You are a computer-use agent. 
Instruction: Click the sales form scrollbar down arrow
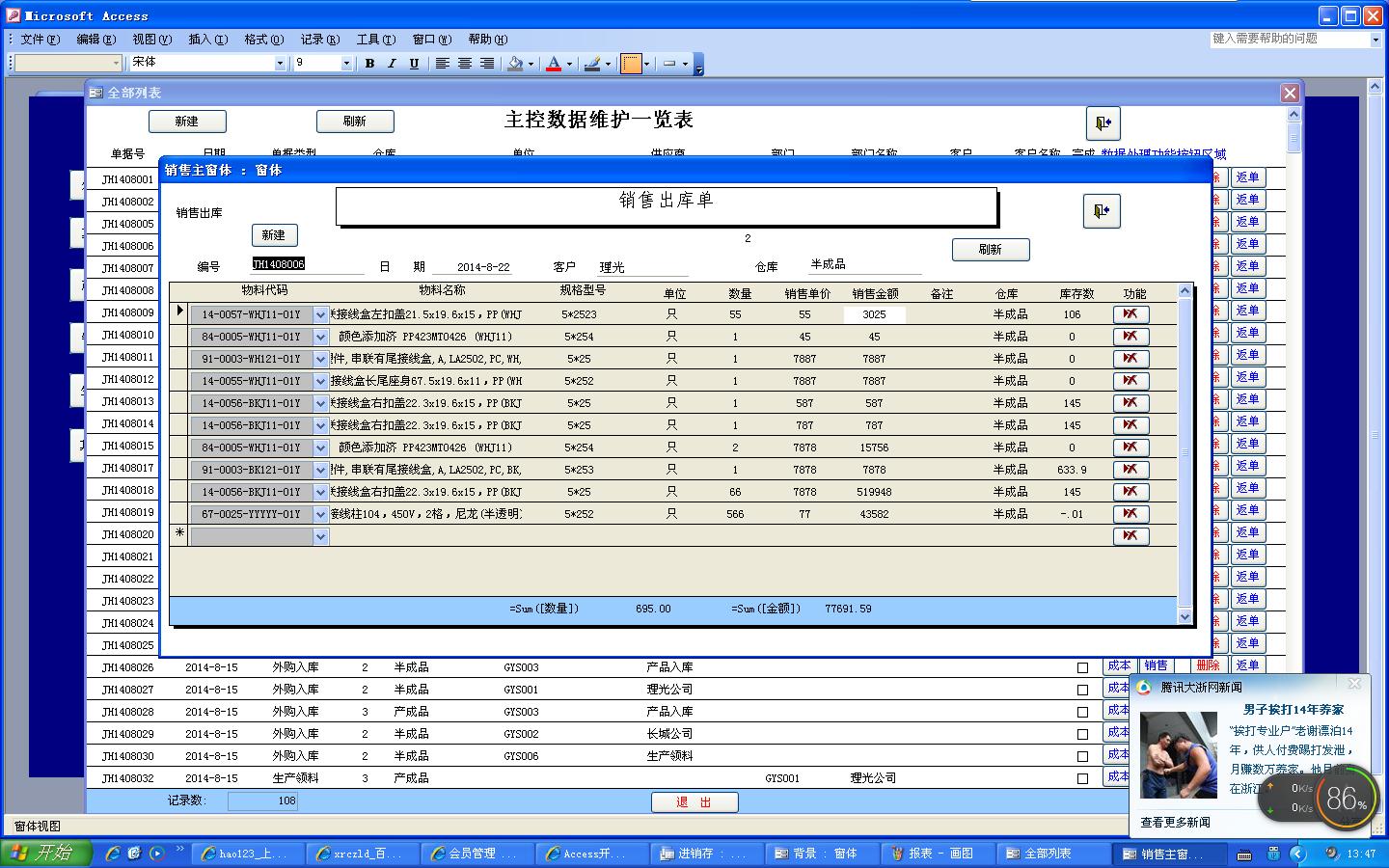(1185, 616)
